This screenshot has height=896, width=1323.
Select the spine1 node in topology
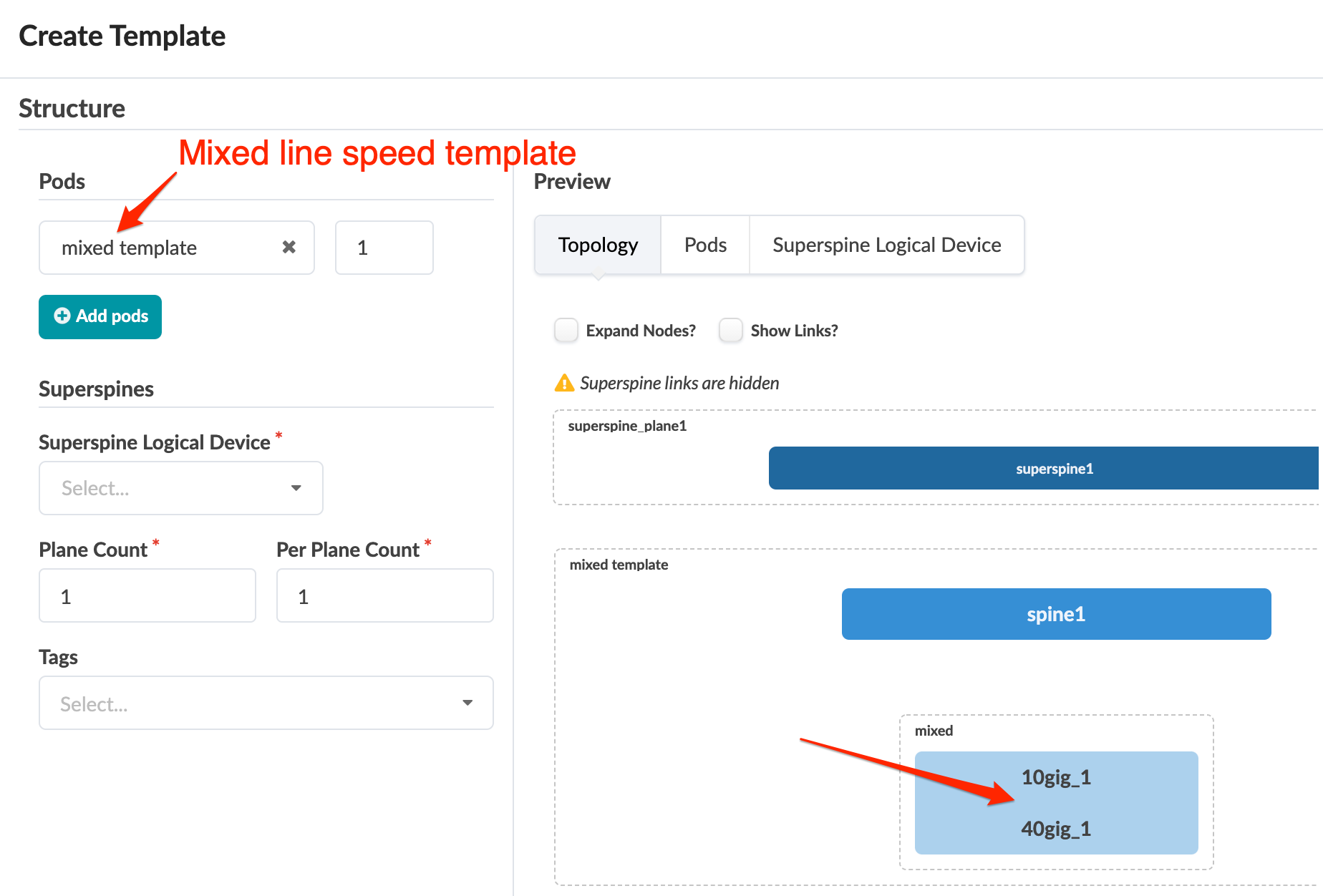[1056, 614]
